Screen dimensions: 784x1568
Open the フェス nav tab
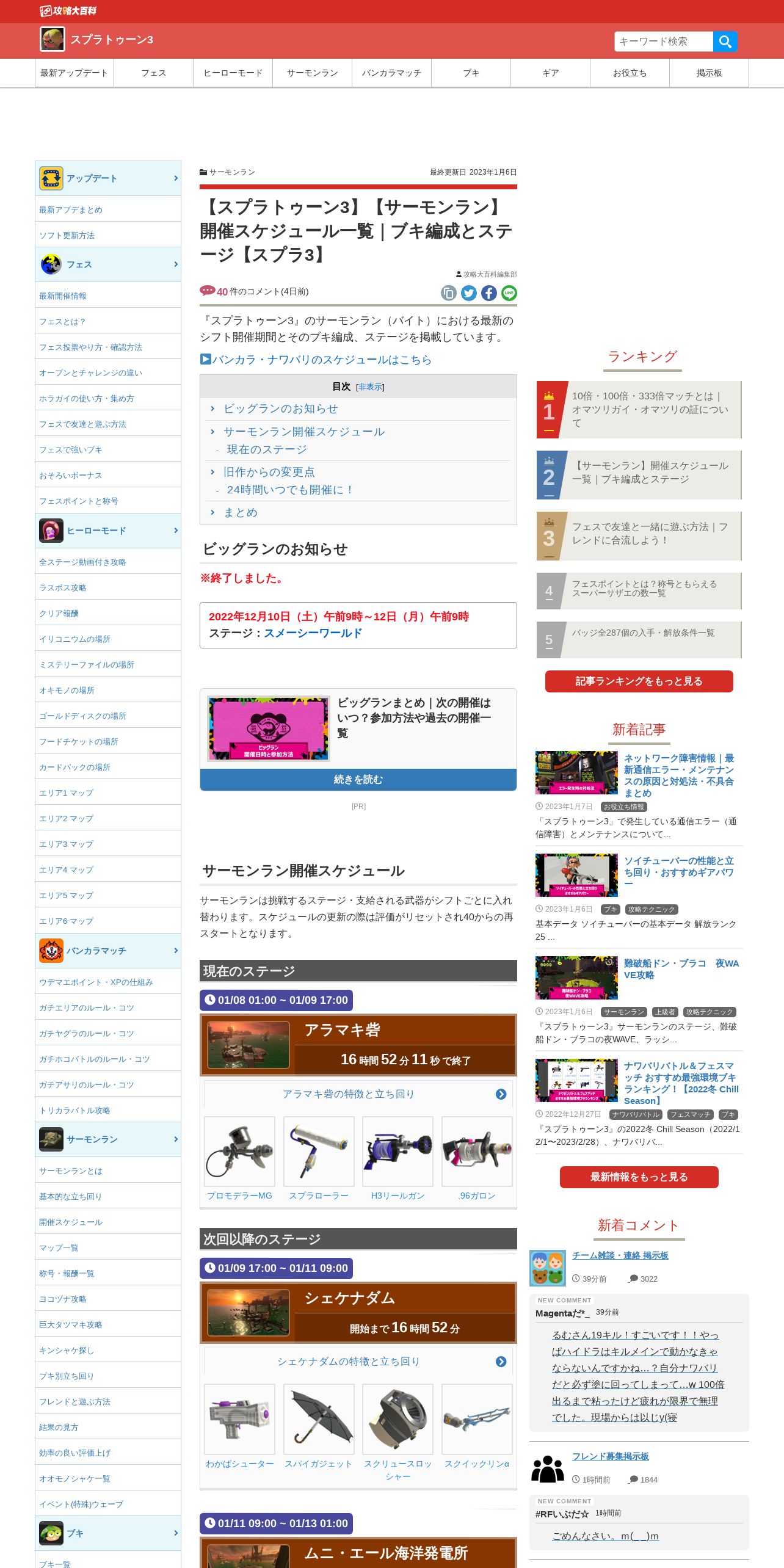click(153, 73)
